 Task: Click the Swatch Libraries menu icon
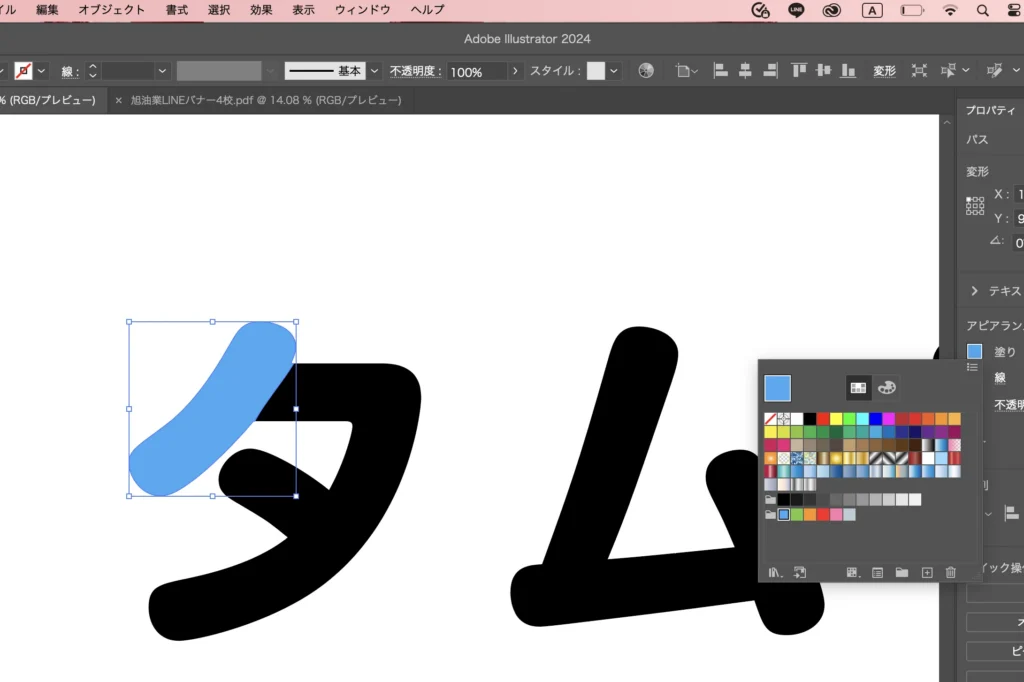[x=774, y=572]
